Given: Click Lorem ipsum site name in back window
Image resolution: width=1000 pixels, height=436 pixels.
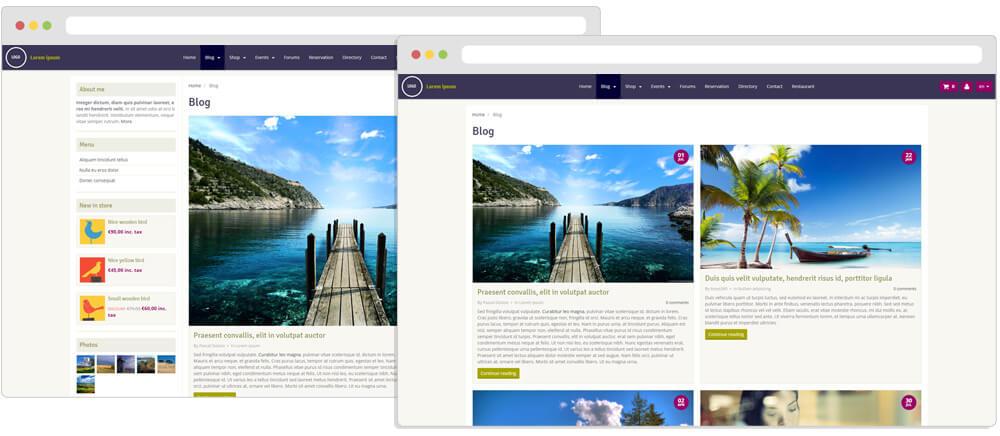Looking at the screenshot, I should [x=45, y=57].
